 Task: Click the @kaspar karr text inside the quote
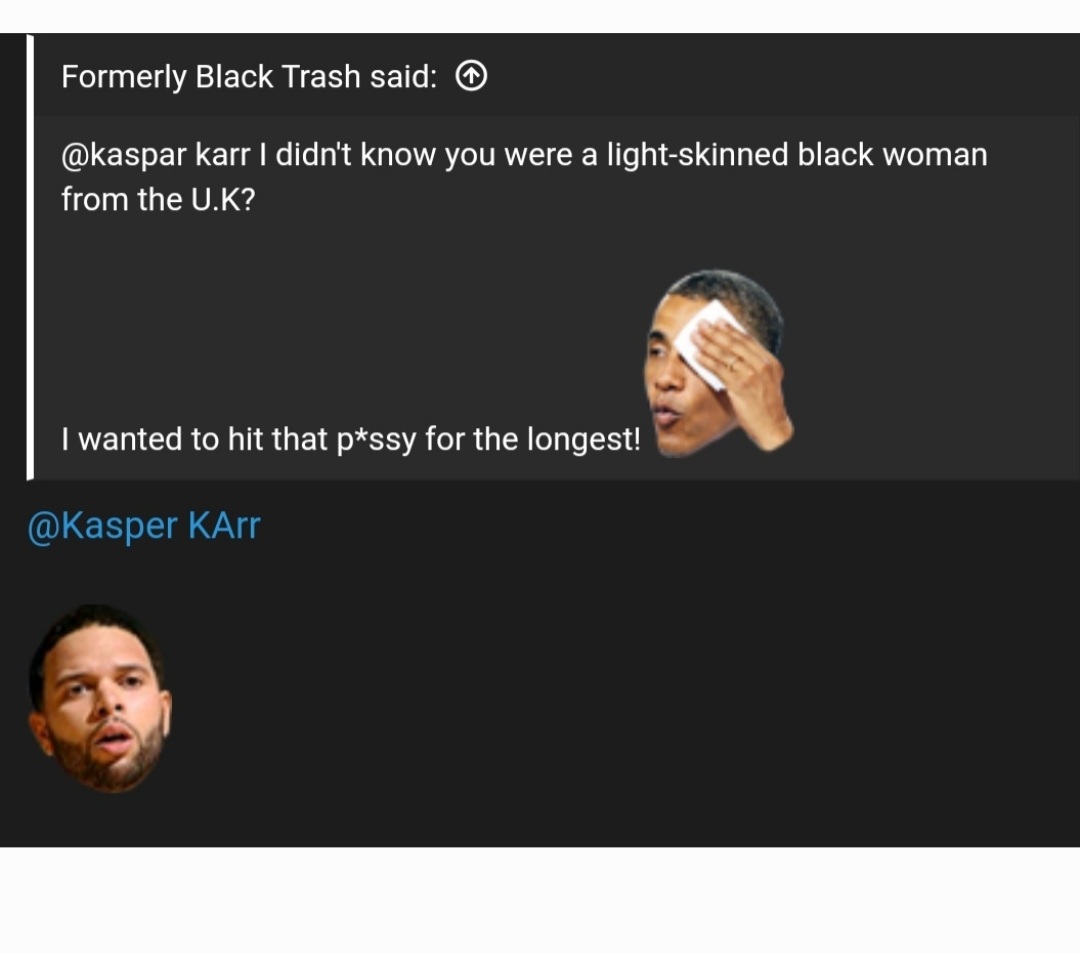click(156, 155)
